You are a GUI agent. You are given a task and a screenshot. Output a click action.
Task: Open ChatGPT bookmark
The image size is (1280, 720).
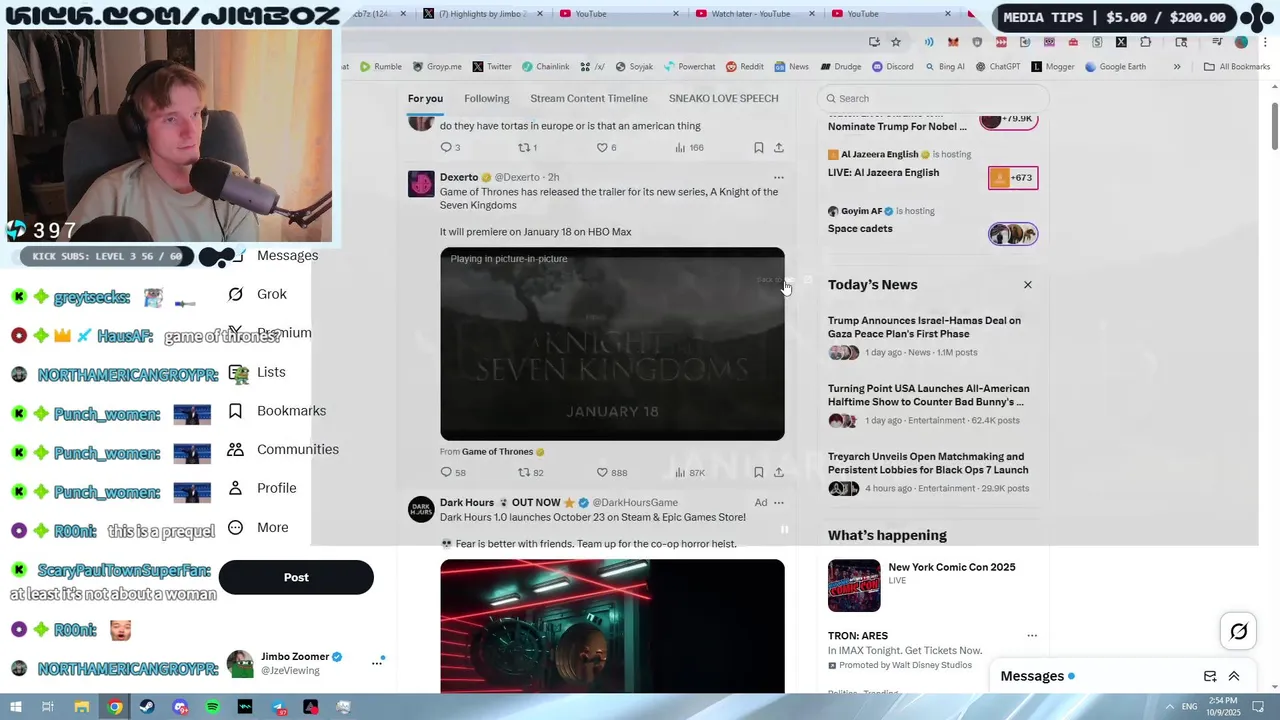click(997, 67)
